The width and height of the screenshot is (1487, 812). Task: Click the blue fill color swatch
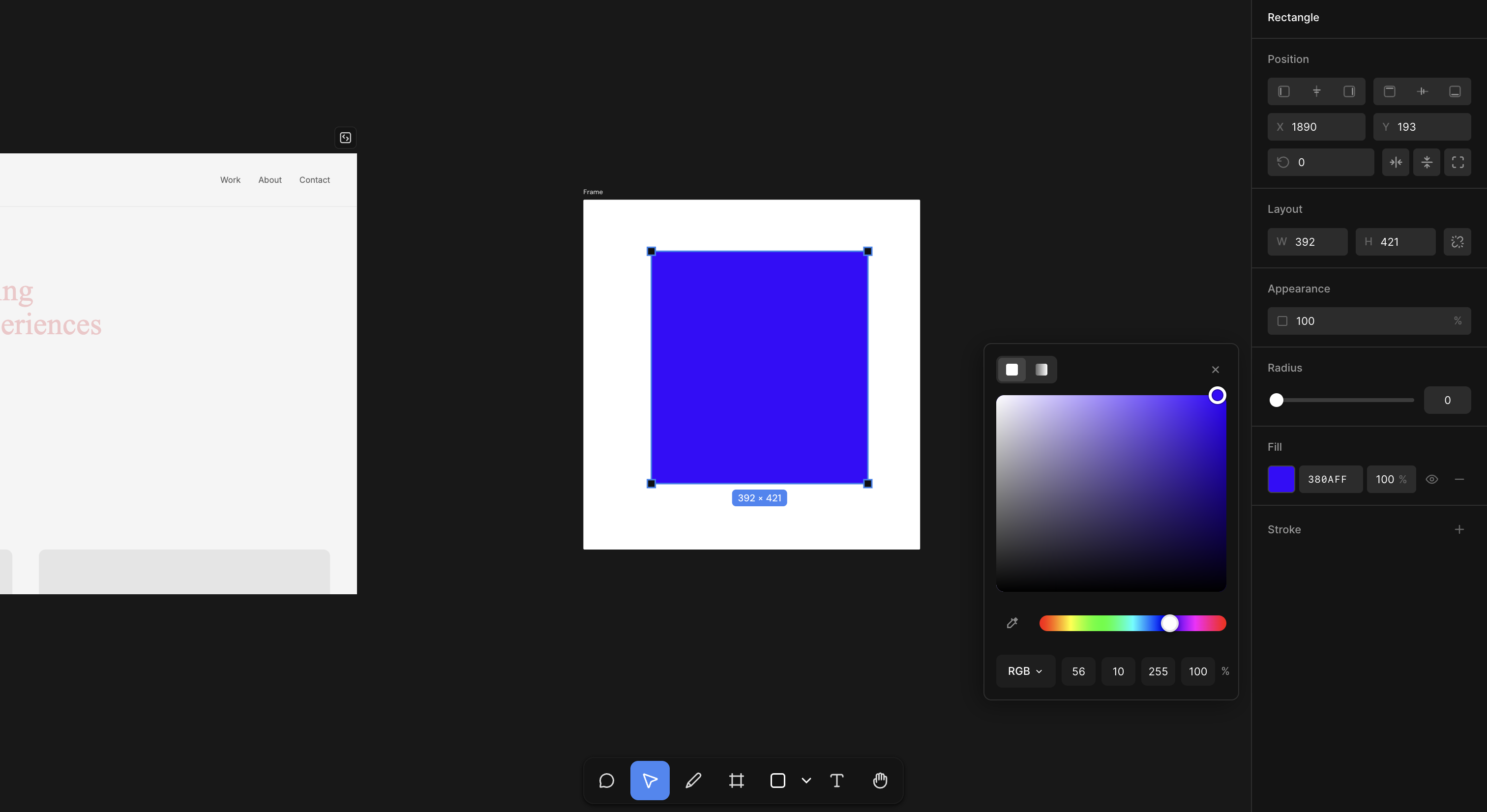pyautogui.click(x=1281, y=479)
